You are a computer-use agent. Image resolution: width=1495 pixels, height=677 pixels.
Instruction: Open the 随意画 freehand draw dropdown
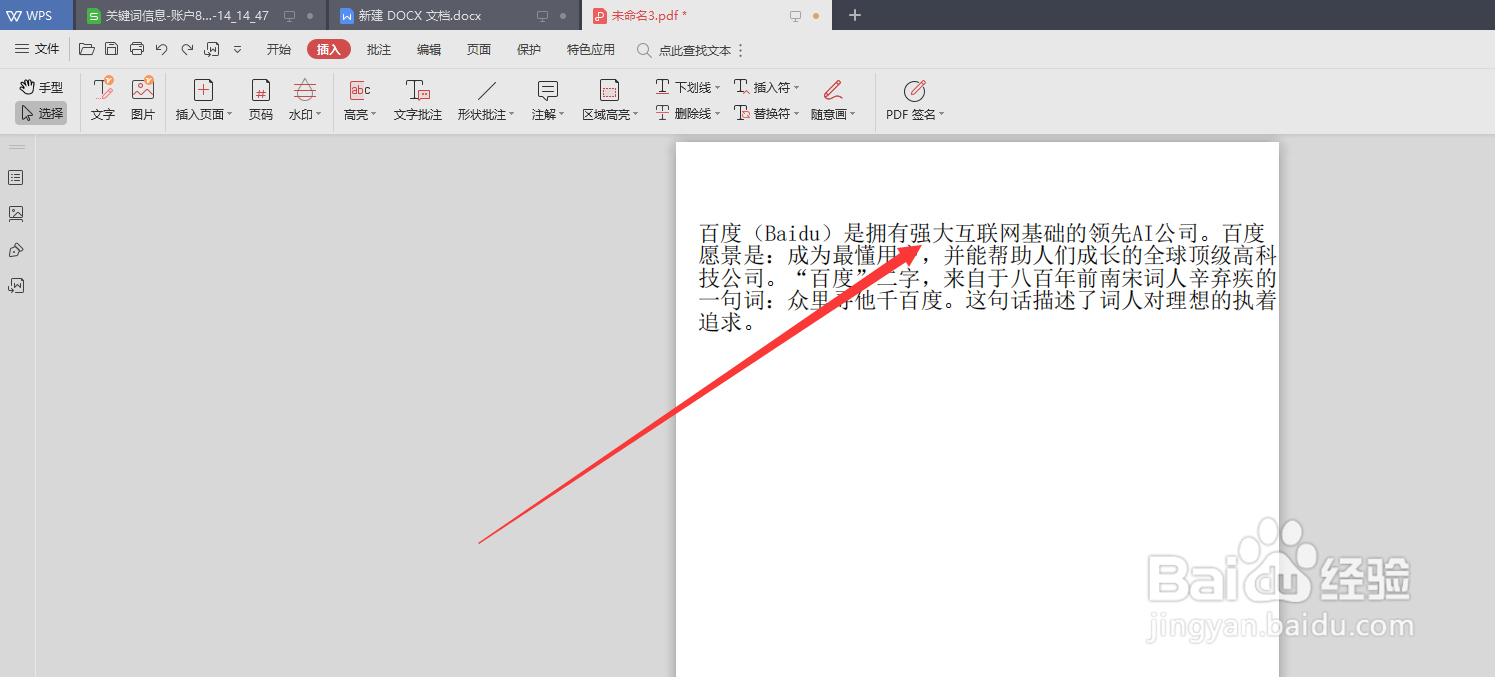click(833, 100)
